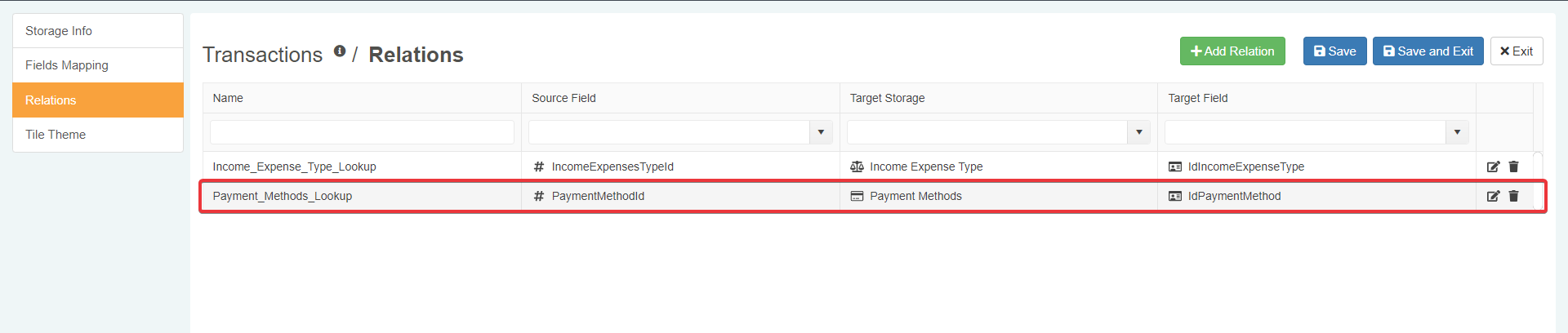Click the Payment Methods target storage cell
The height and width of the screenshot is (333, 1568).
click(x=915, y=196)
